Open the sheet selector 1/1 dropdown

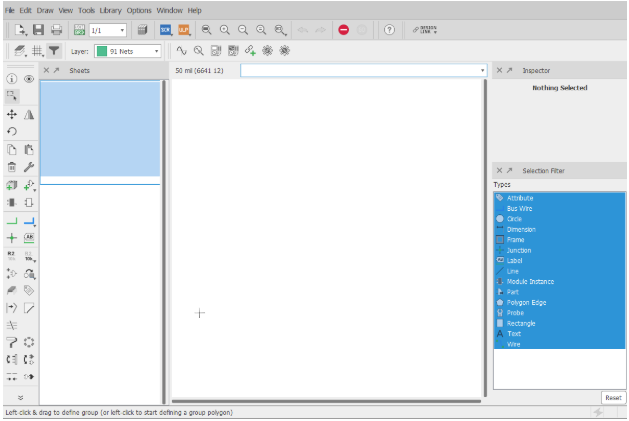[107, 30]
